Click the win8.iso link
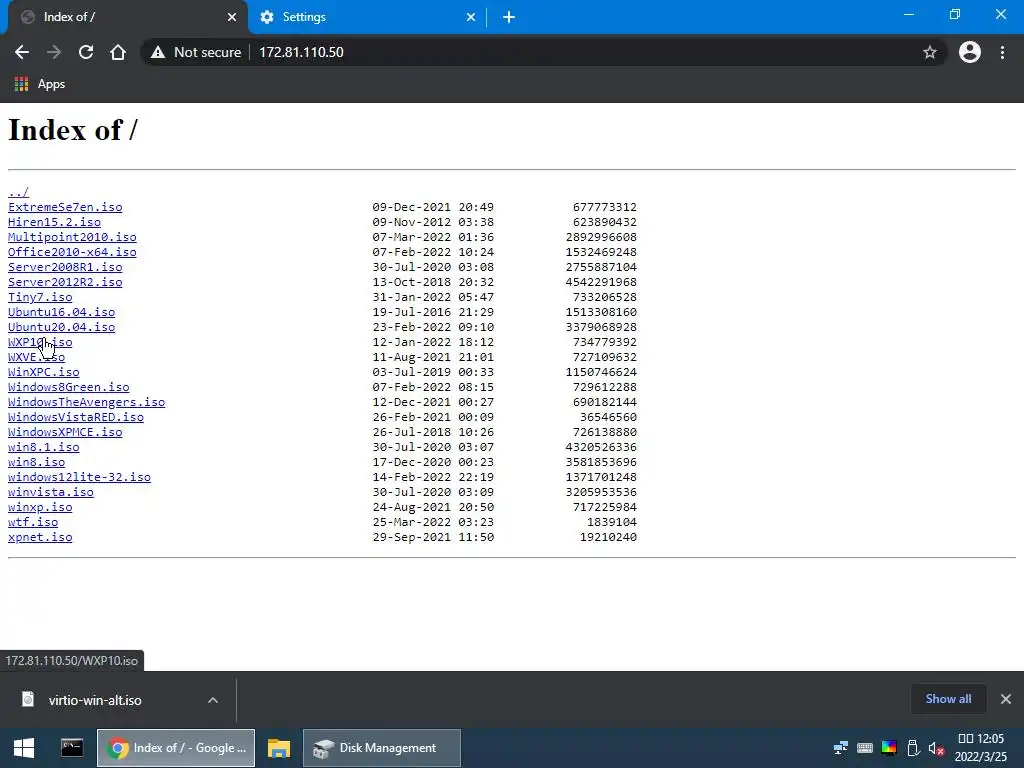This screenshot has width=1024, height=768. [x=37, y=462]
